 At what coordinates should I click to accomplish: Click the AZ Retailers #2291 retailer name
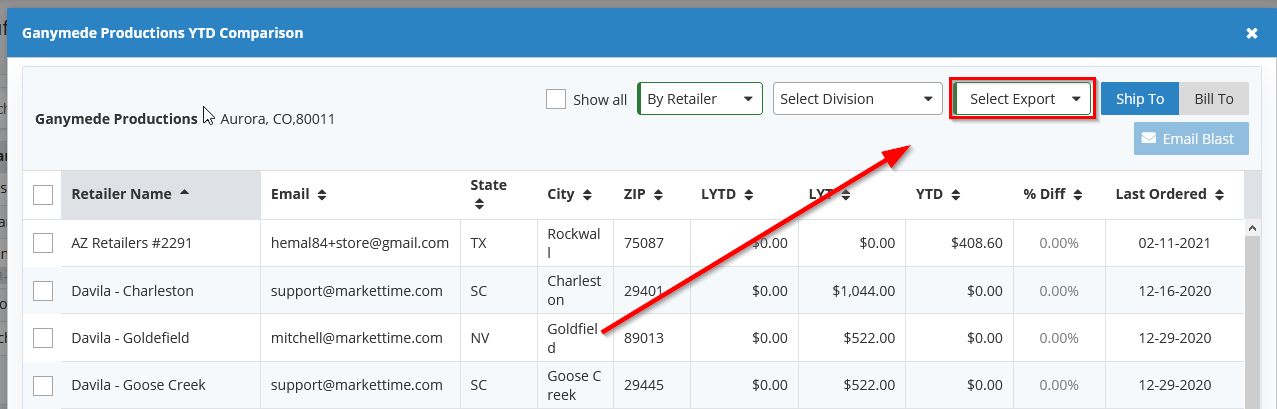coord(131,243)
